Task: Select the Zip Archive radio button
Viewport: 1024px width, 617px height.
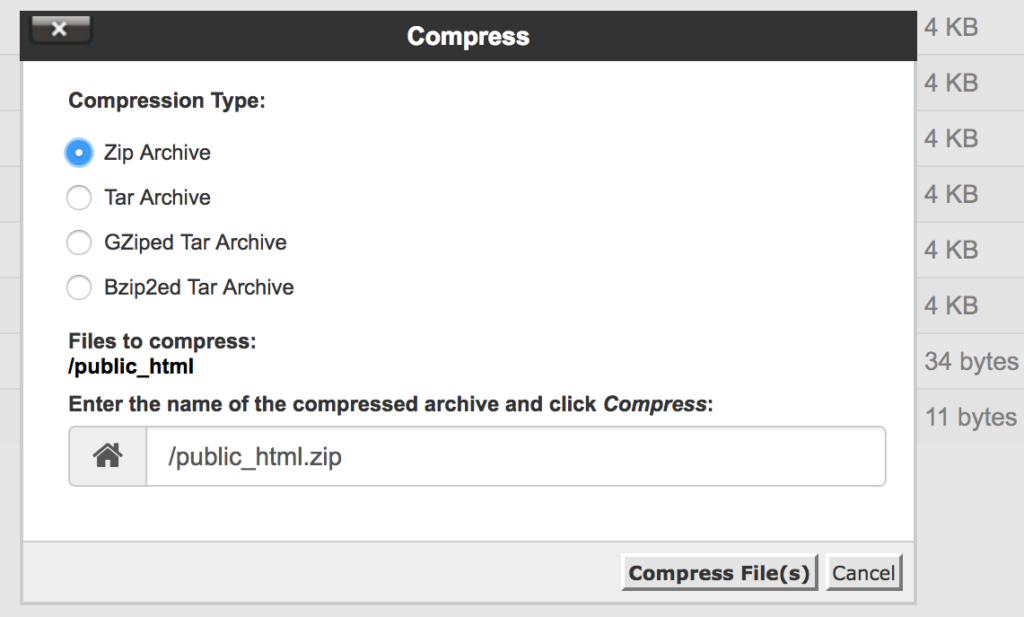Action: 79,153
